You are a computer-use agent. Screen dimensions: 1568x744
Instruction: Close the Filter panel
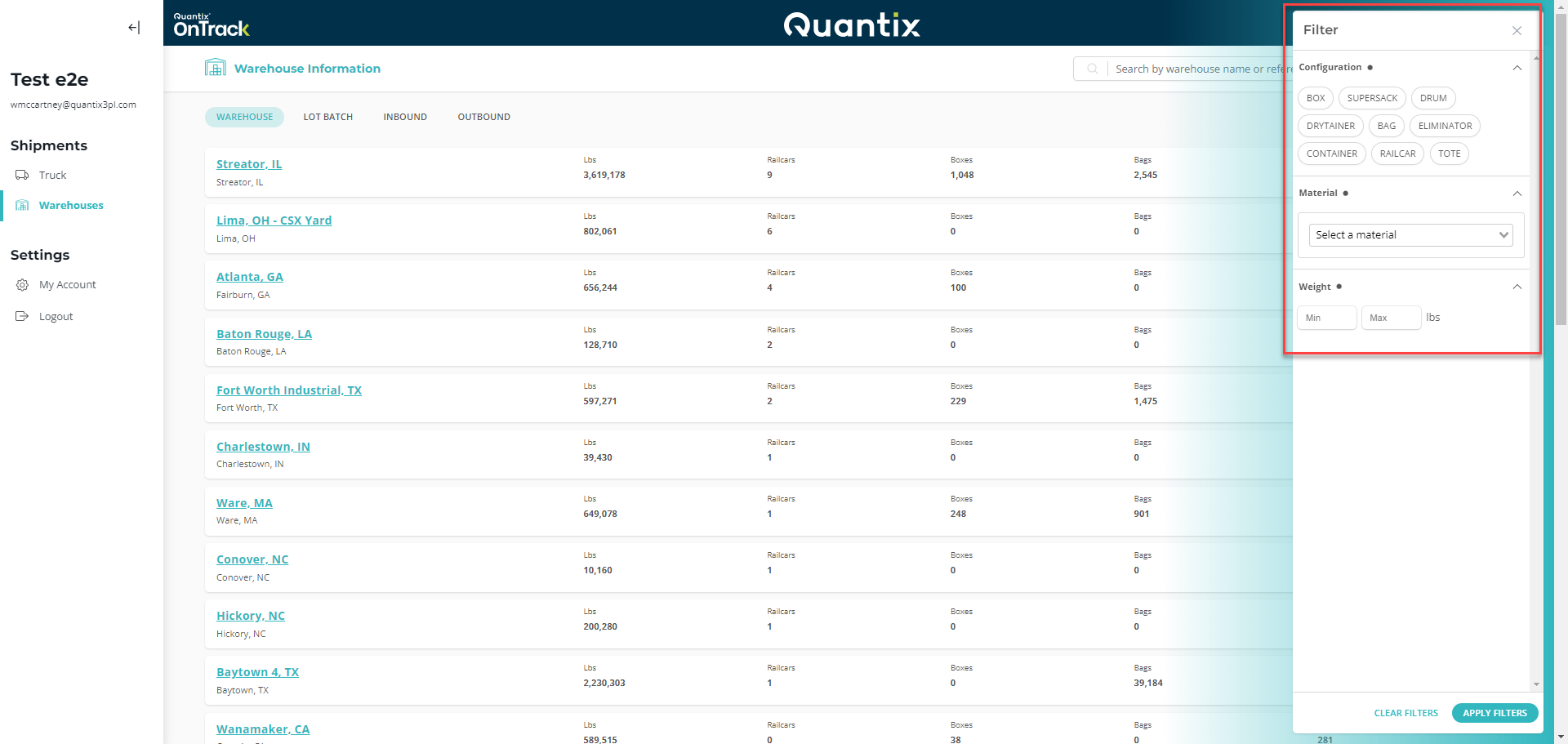(x=1517, y=31)
